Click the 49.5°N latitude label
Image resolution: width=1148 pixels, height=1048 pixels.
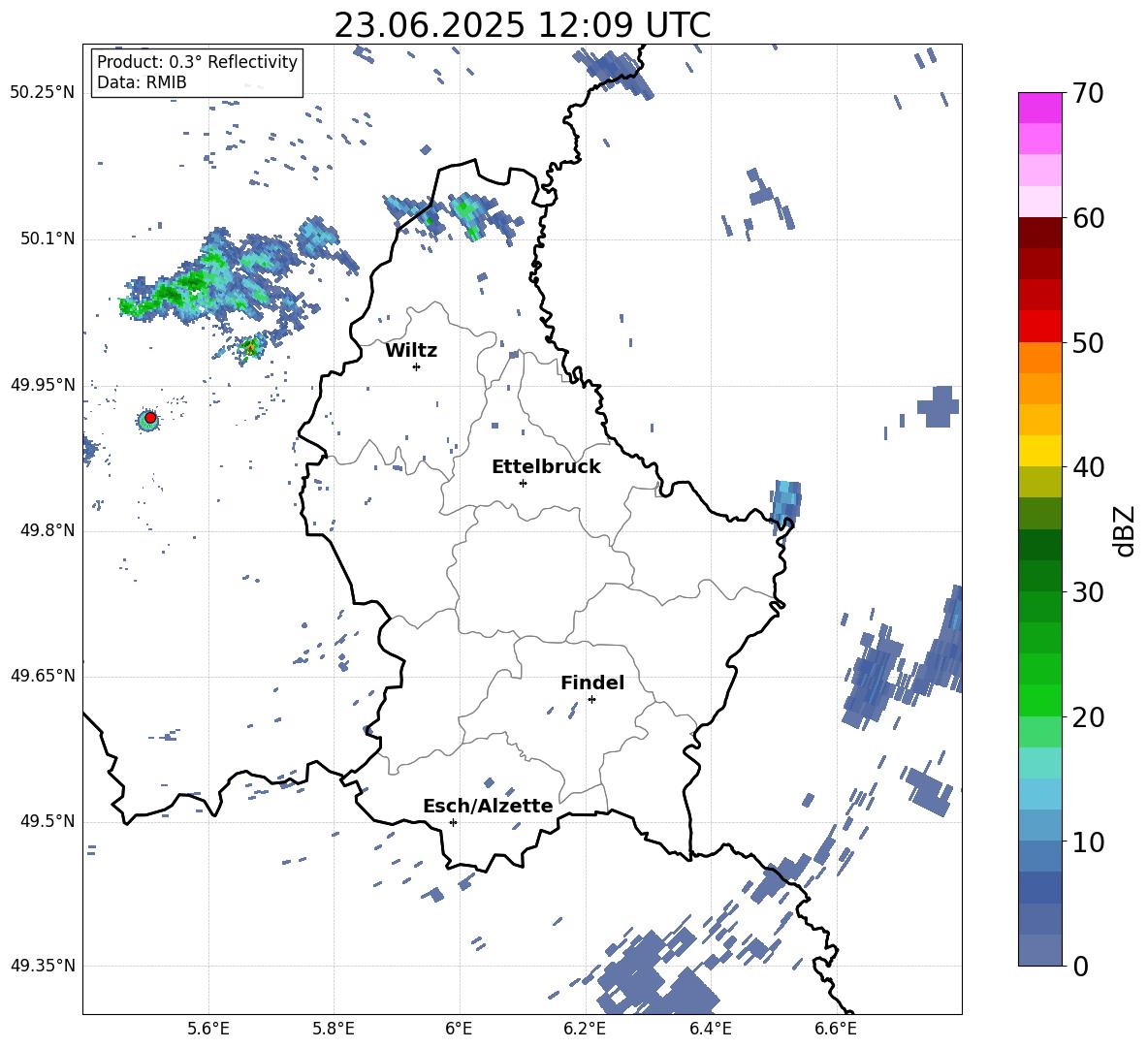click(48, 821)
